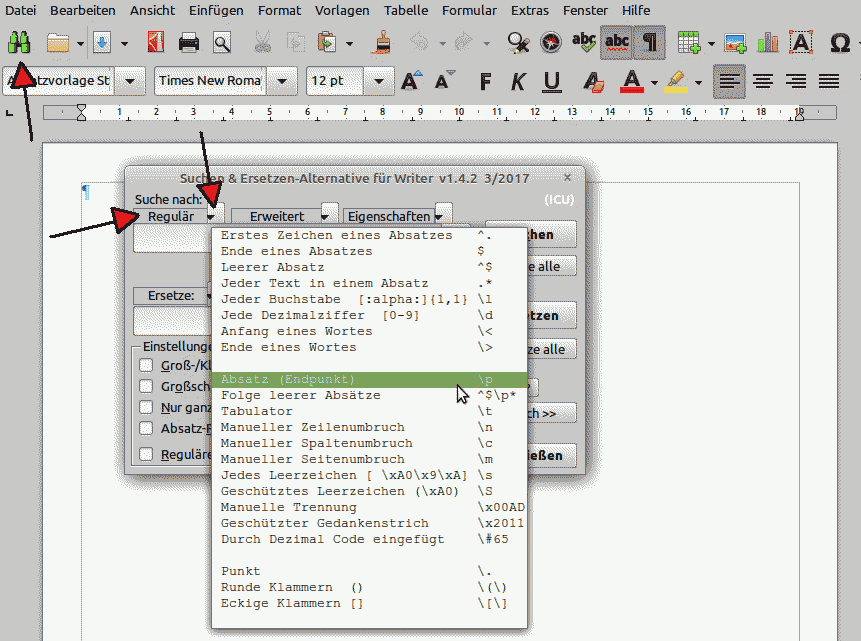This screenshot has height=641, width=861.
Task: Click the insert image icon
Action: 735,43
